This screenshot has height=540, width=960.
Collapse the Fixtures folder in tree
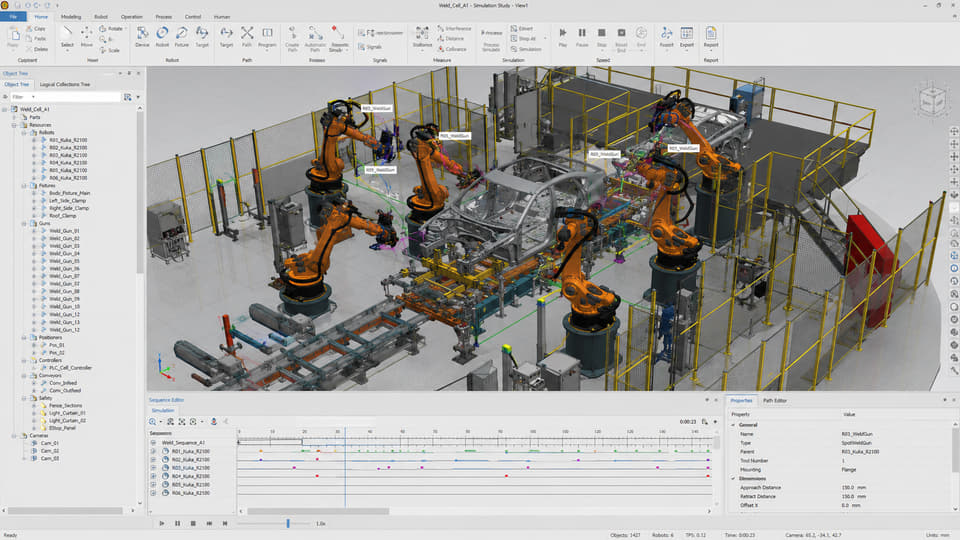24,186
